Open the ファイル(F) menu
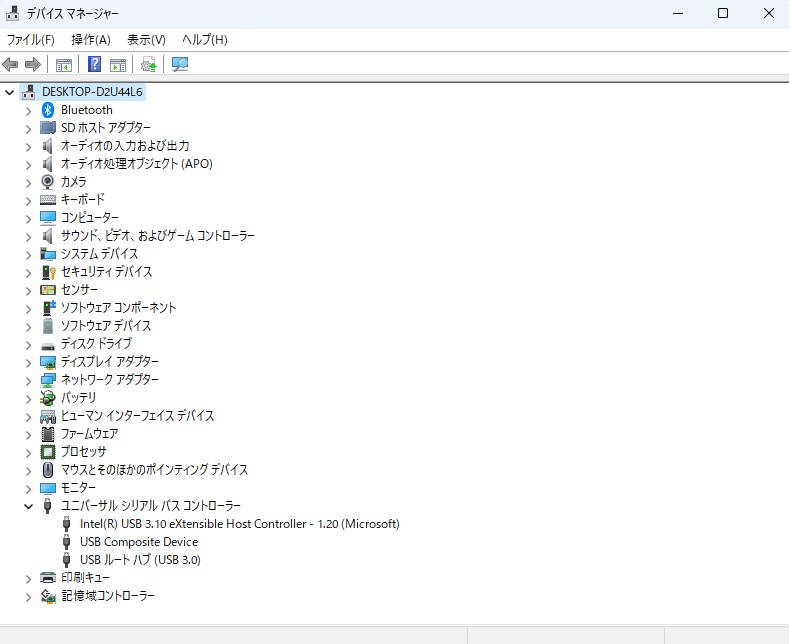Screen dimensions: 789x644 coord(31,39)
